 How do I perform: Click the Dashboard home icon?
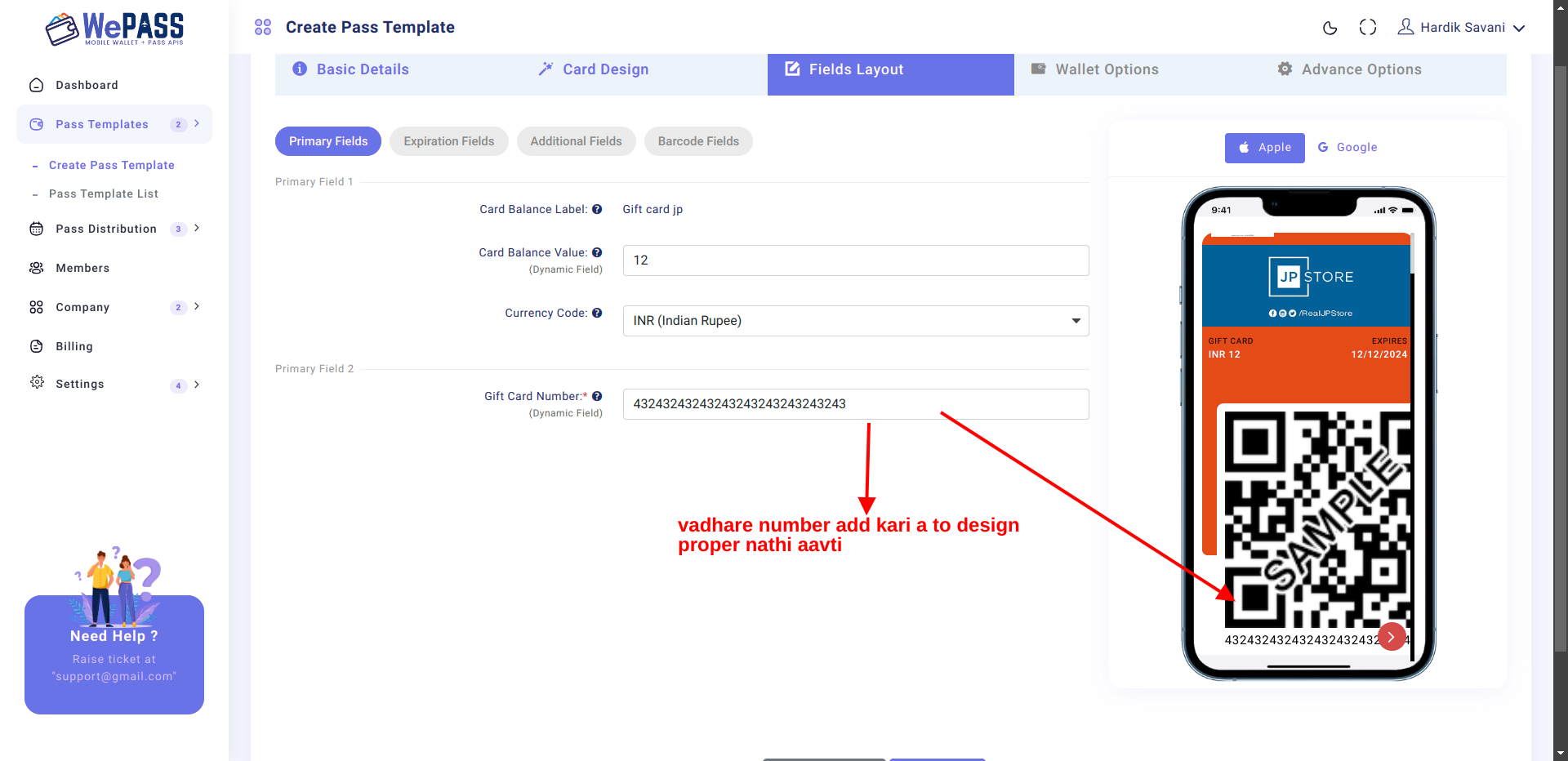tap(36, 85)
